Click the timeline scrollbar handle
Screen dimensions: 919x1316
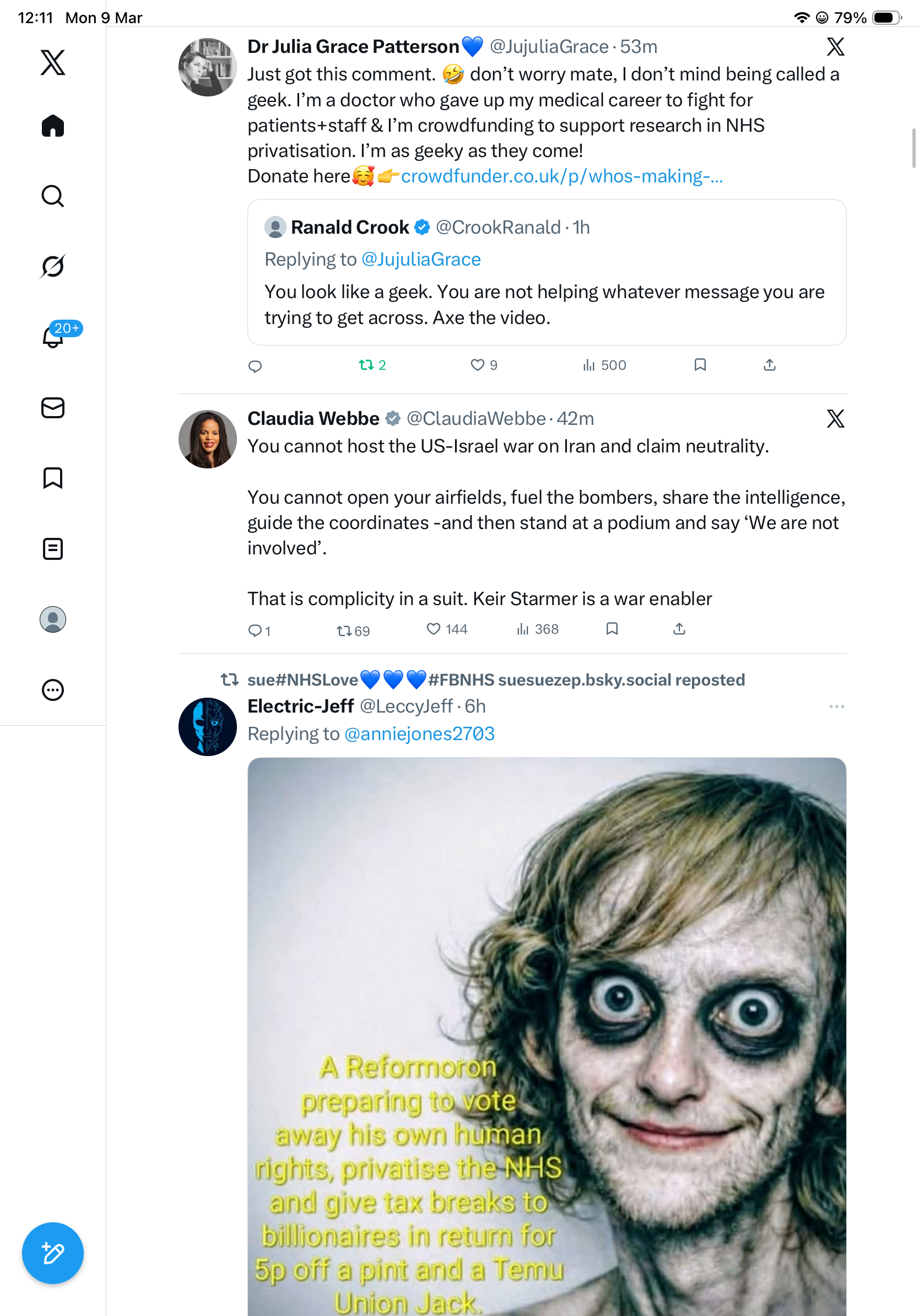pyautogui.click(x=914, y=148)
